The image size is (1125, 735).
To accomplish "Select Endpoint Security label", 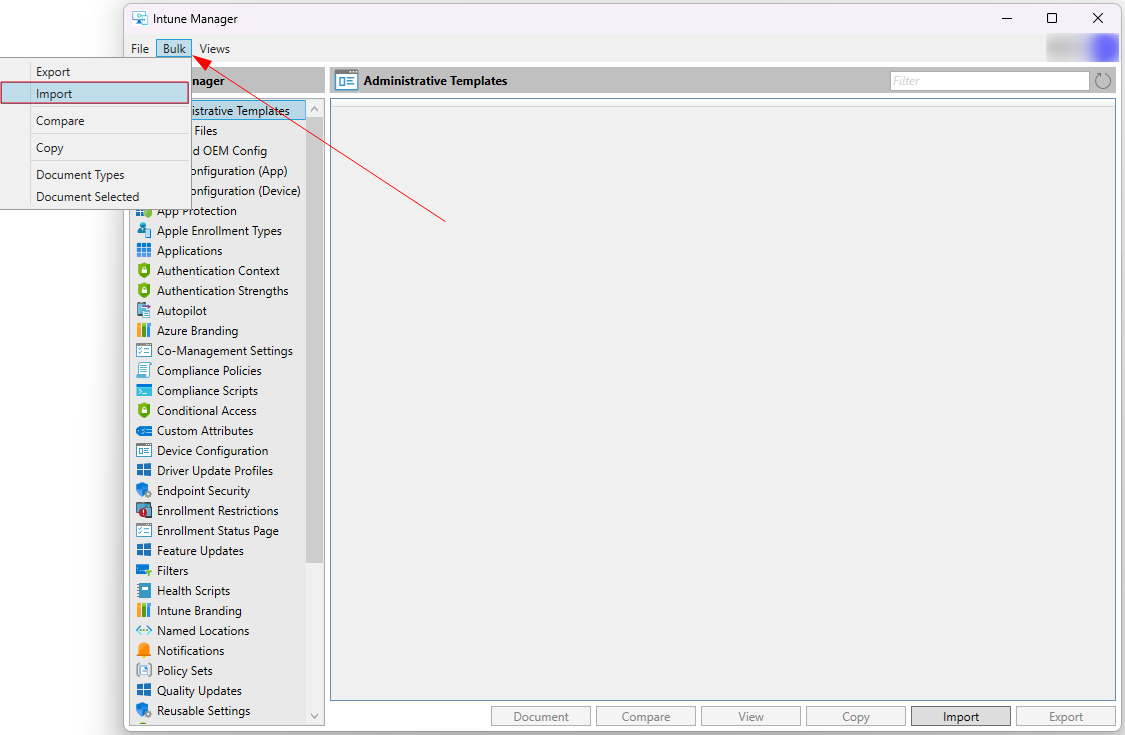I will (x=203, y=491).
